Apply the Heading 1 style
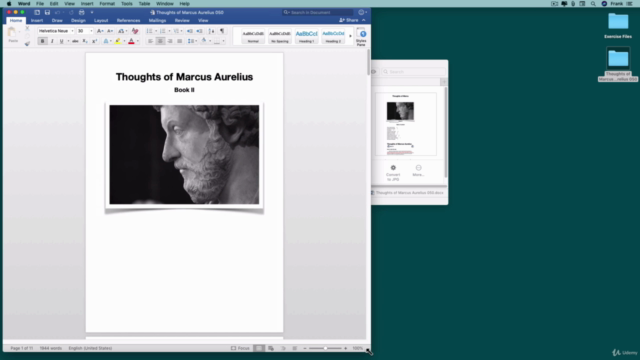Screen dimensions: 640x360 307,36
